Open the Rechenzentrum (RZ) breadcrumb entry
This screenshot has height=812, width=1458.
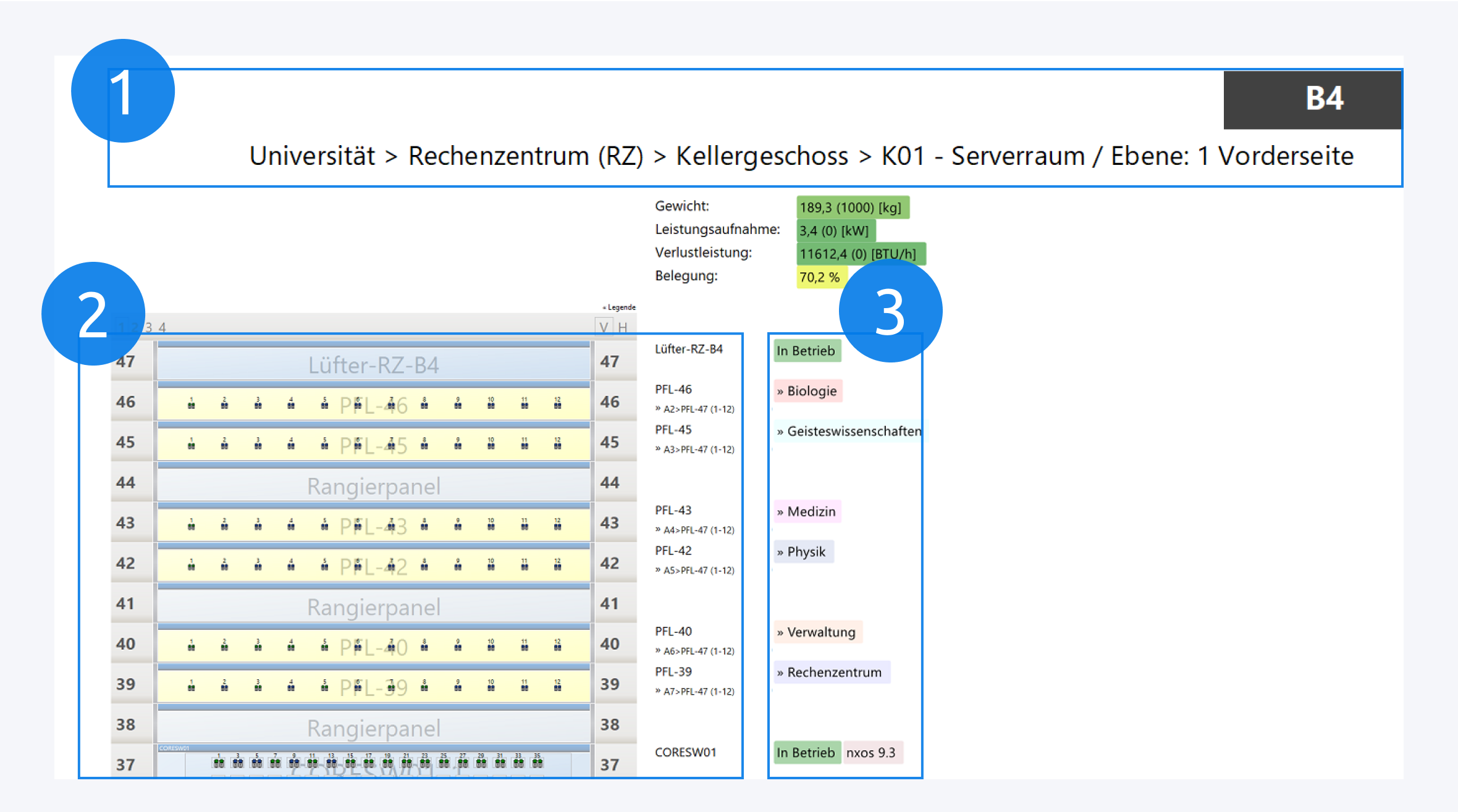525,156
